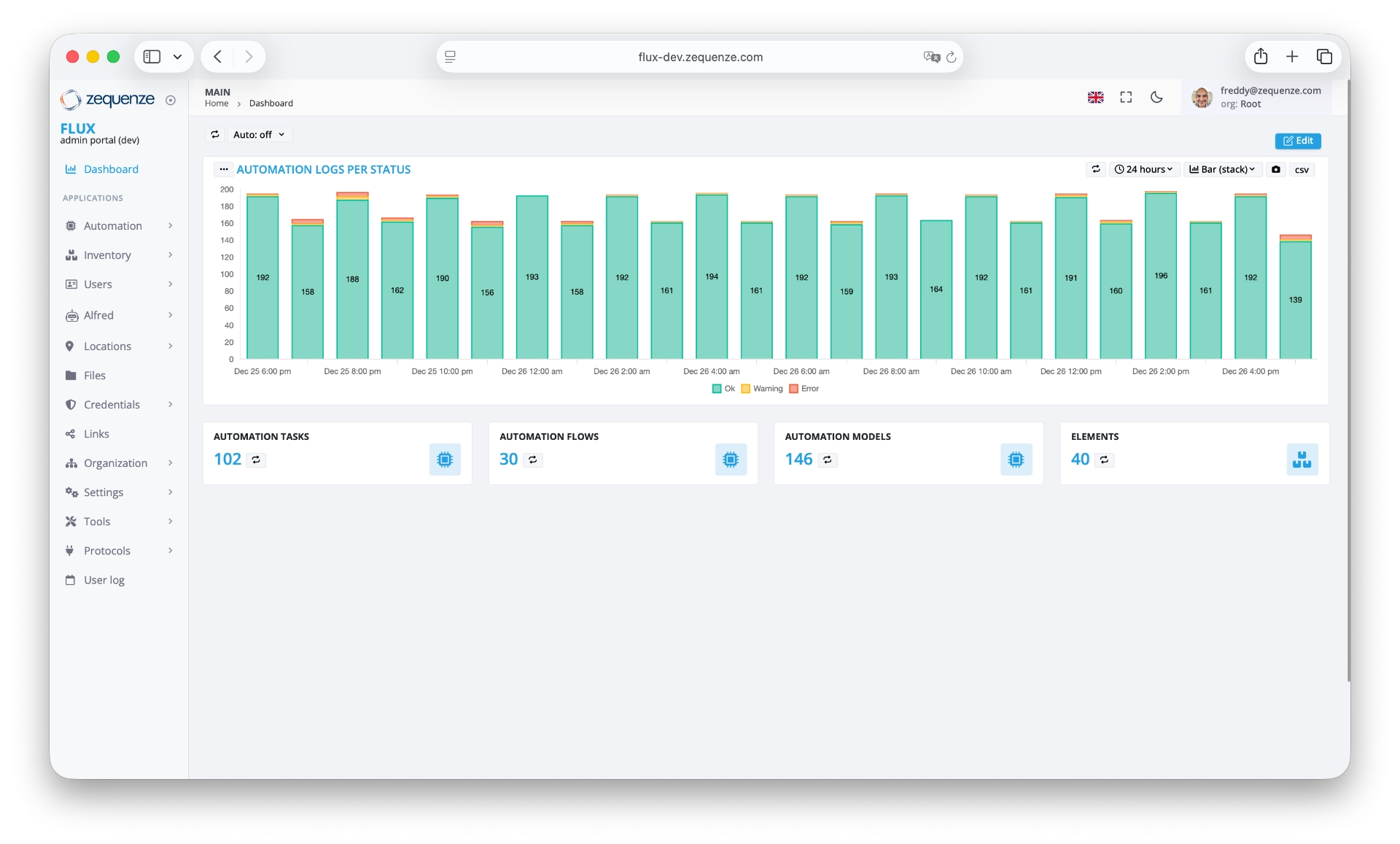Refresh the Automation Logs chart
This screenshot has width=1400, height=844.
(1096, 169)
